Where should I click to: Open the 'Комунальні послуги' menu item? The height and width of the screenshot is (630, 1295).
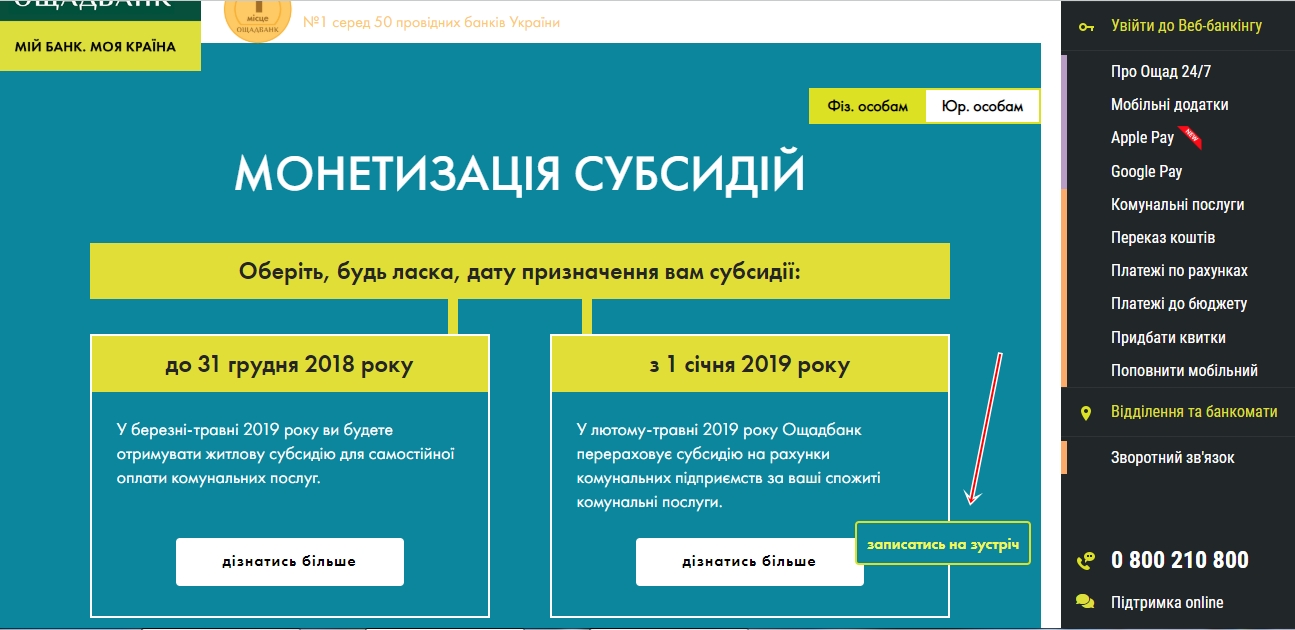pos(1177,205)
